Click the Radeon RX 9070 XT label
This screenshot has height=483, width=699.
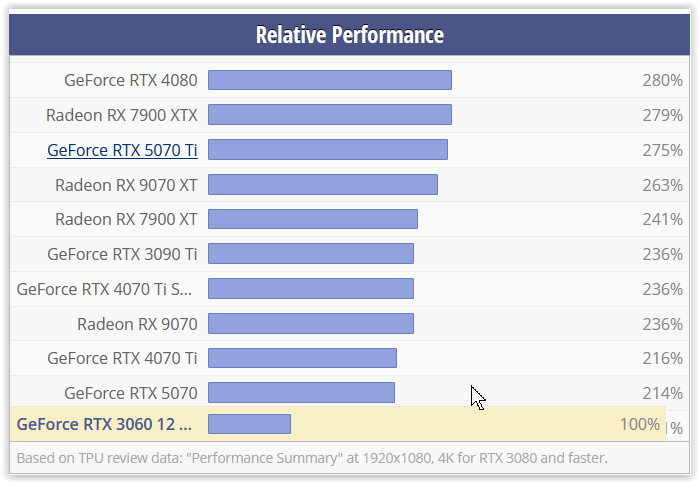(x=126, y=185)
